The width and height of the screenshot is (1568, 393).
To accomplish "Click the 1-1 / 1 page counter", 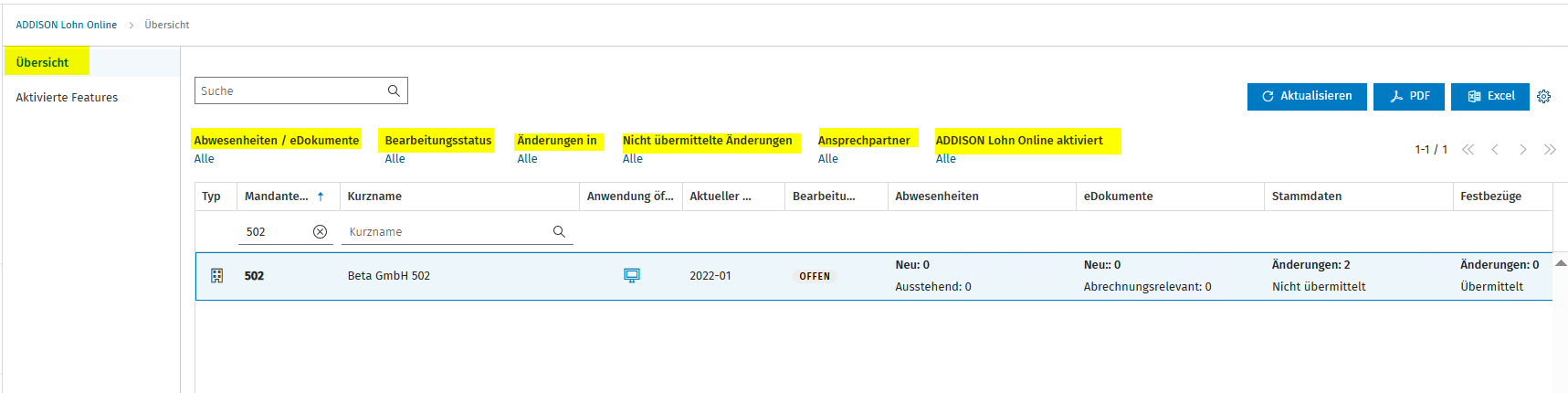I will pos(1431,149).
